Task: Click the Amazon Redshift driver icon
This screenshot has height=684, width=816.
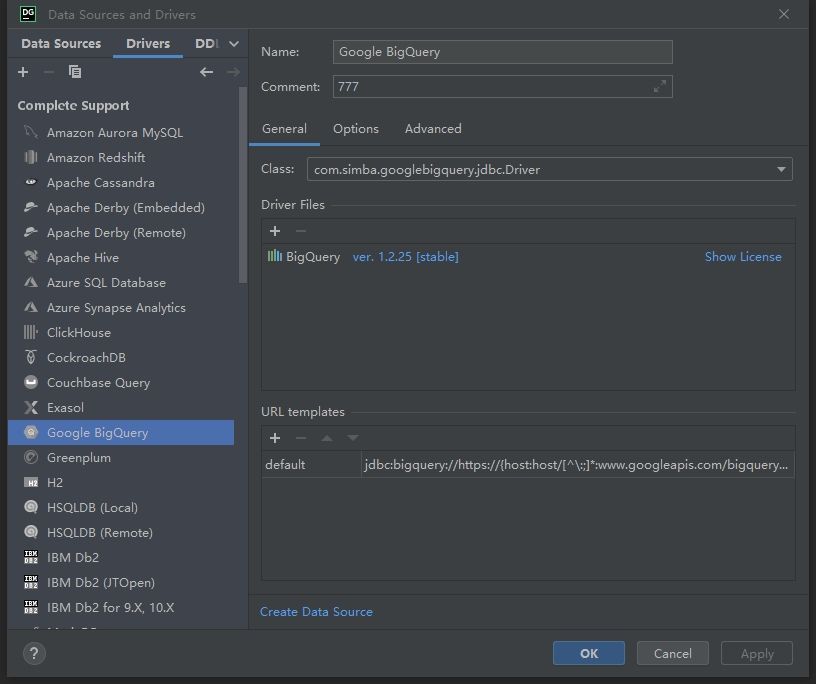Action: click(31, 157)
